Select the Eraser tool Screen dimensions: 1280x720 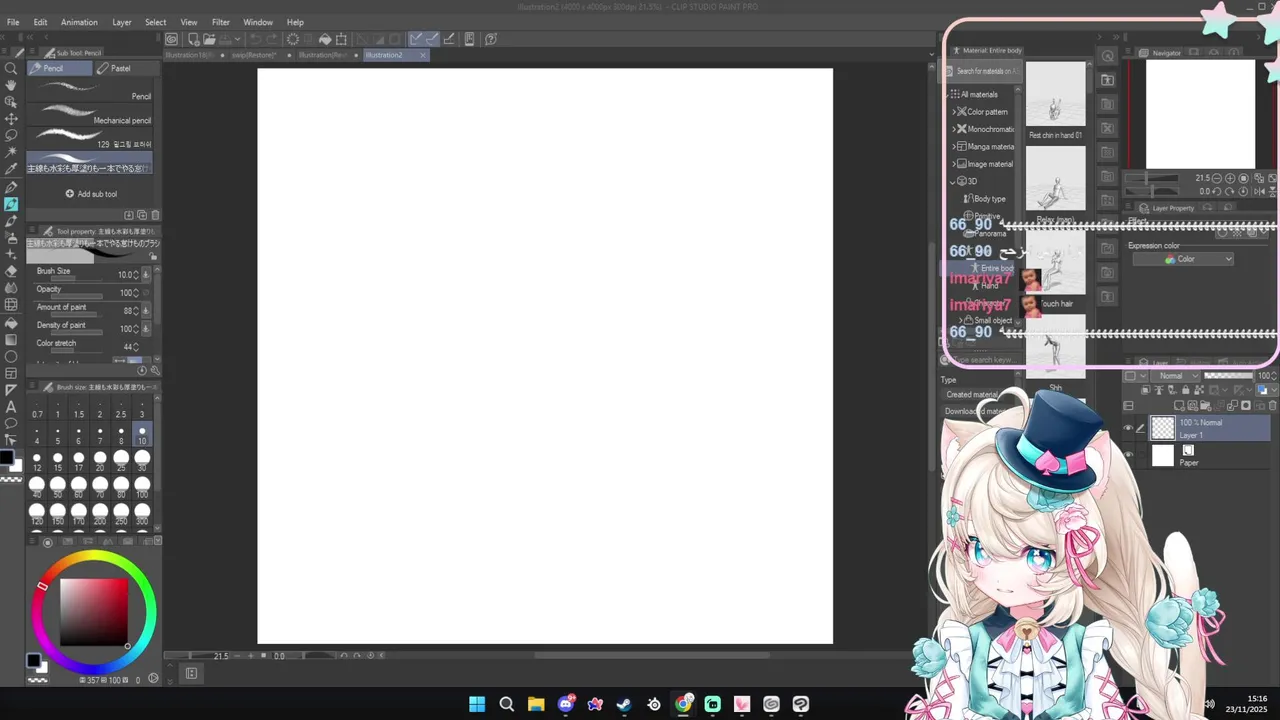coord(11,271)
